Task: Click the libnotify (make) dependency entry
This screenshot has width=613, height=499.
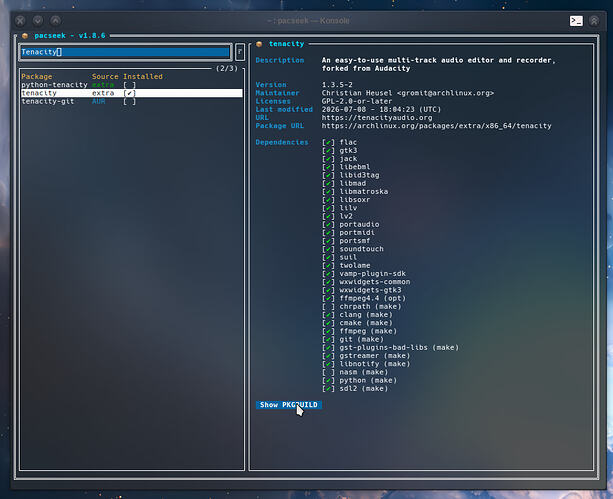Action: click(x=375, y=364)
